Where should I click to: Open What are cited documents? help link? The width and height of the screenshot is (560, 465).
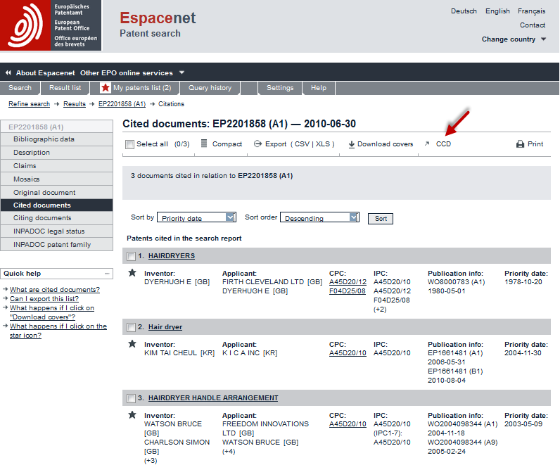tap(55, 289)
